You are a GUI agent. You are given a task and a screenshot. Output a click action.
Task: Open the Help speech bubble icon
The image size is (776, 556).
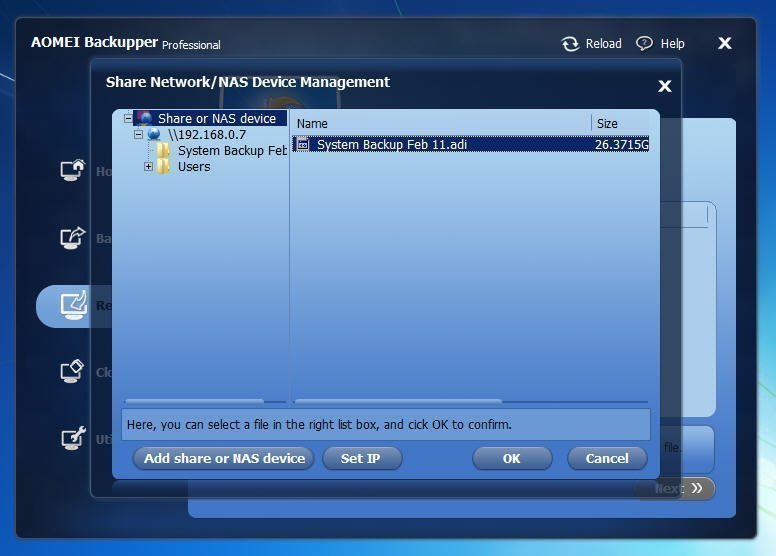click(644, 44)
